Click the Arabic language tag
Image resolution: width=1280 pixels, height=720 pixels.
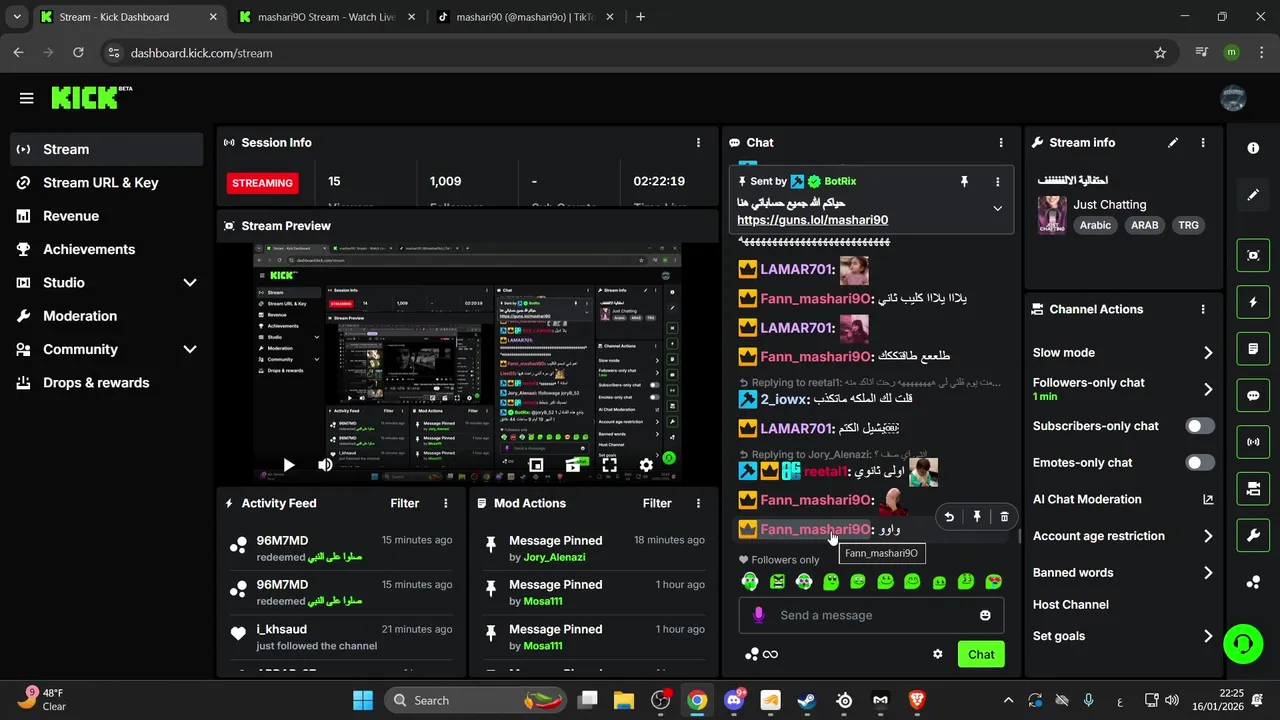click(1095, 225)
